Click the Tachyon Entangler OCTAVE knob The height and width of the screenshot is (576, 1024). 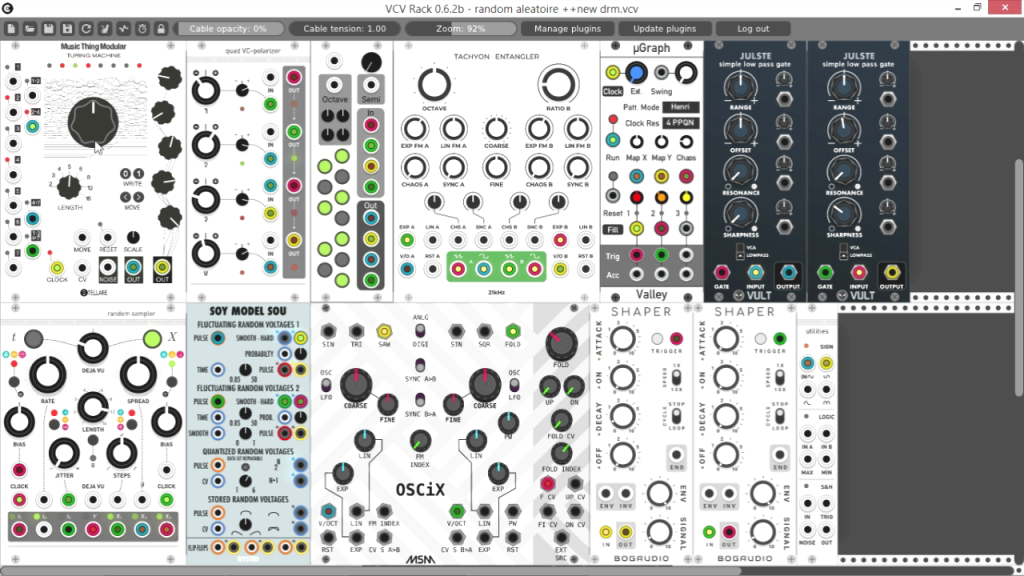(x=434, y=85)
